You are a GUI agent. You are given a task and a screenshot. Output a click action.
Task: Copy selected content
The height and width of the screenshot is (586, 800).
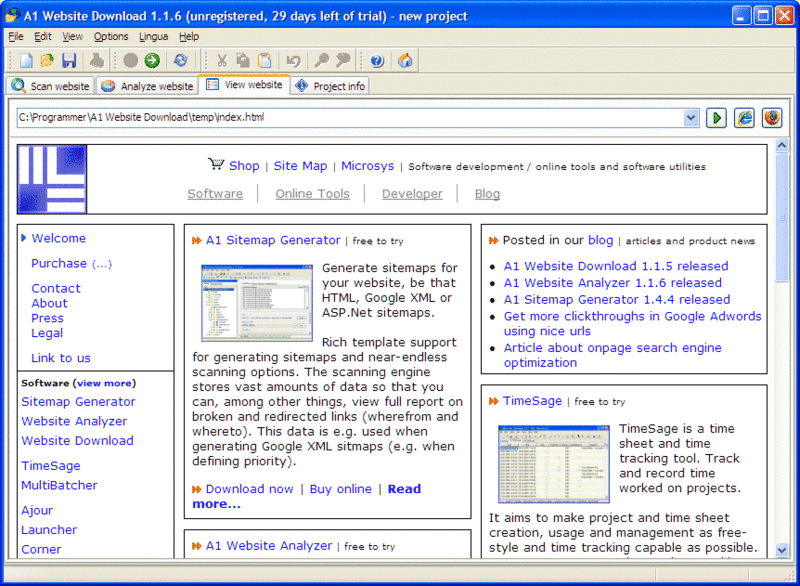click(243, 61)
